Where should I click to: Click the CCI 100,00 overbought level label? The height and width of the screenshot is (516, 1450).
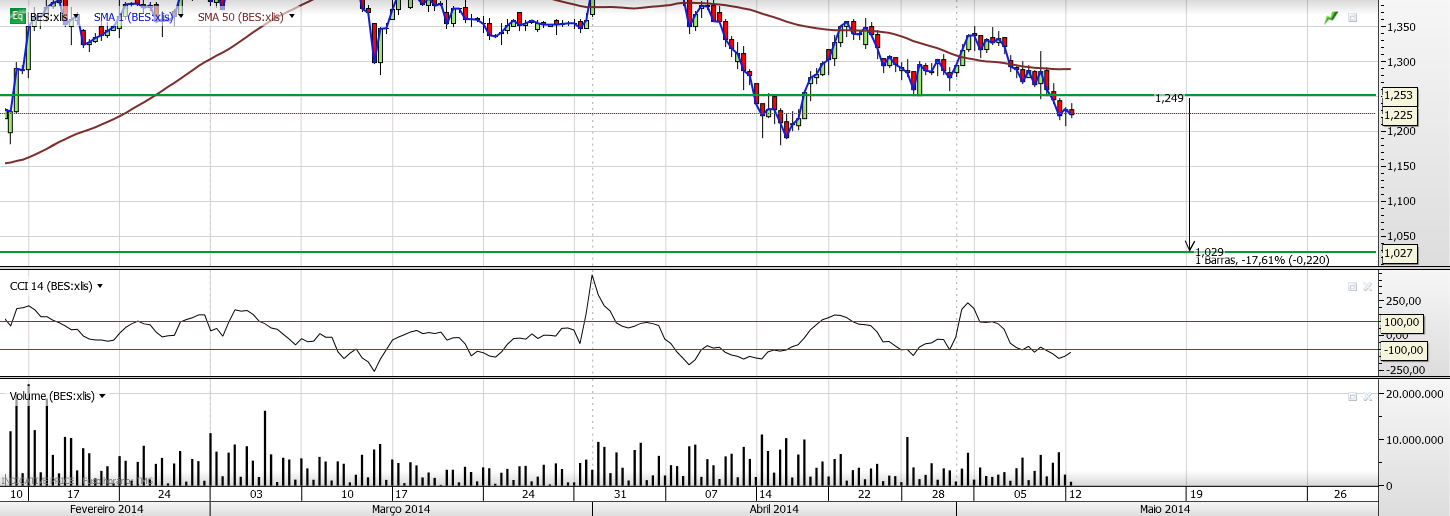point(1401,322)
